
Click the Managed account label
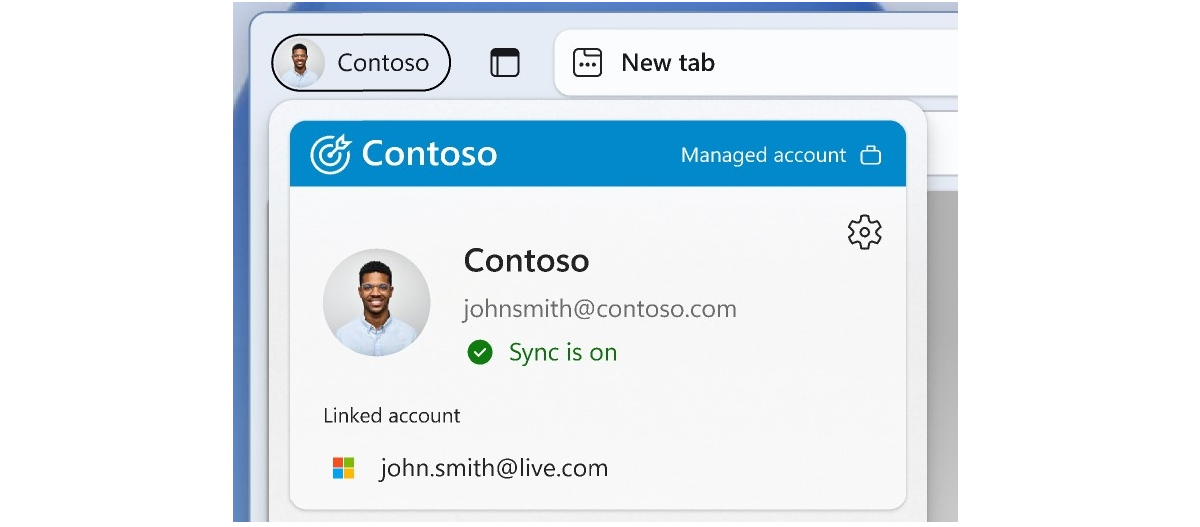pos(763,155)
